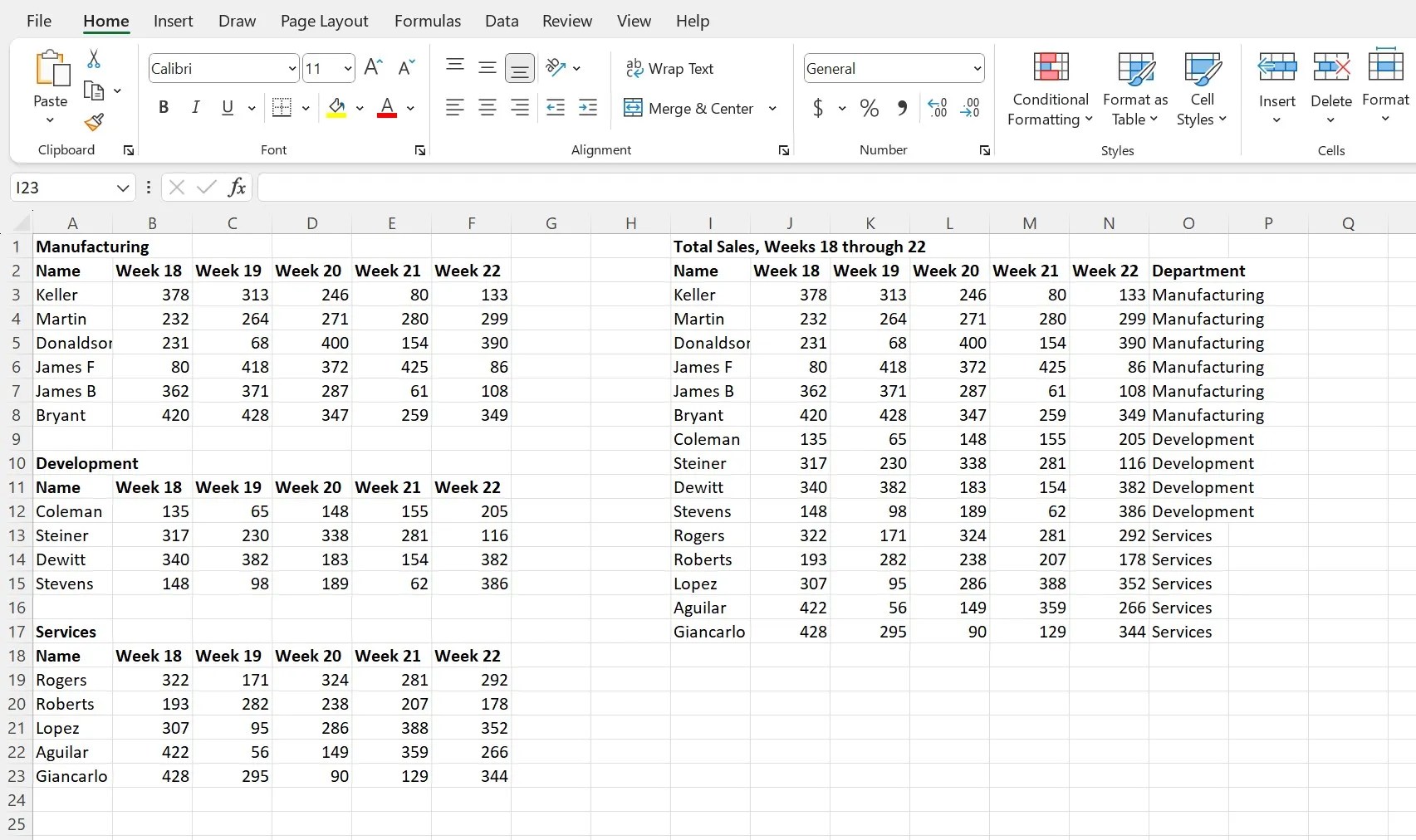This screenshot has width=1416, height=840.
Task: Toggle bold formatting
Action: point(163,107)
